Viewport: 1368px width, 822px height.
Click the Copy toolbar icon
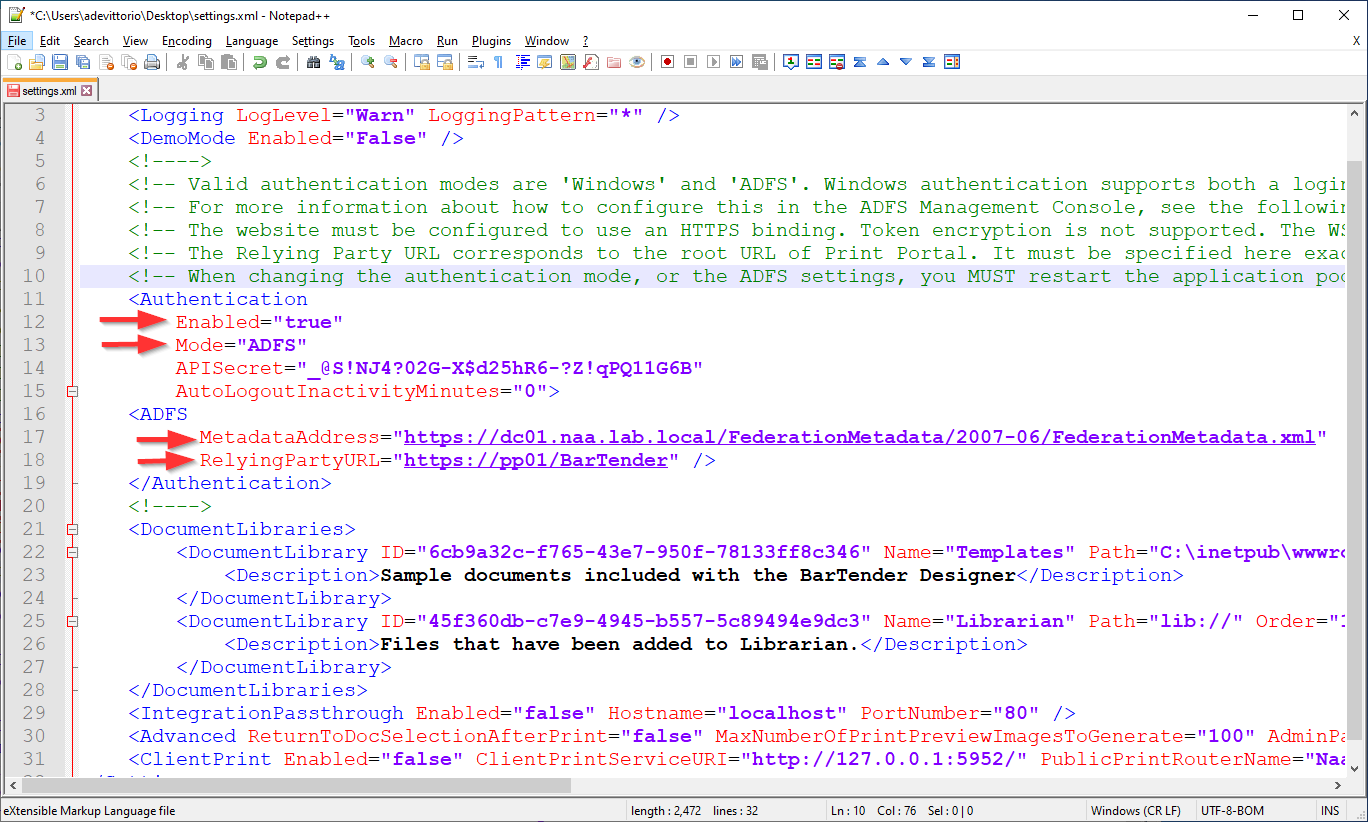coord(206,62)
